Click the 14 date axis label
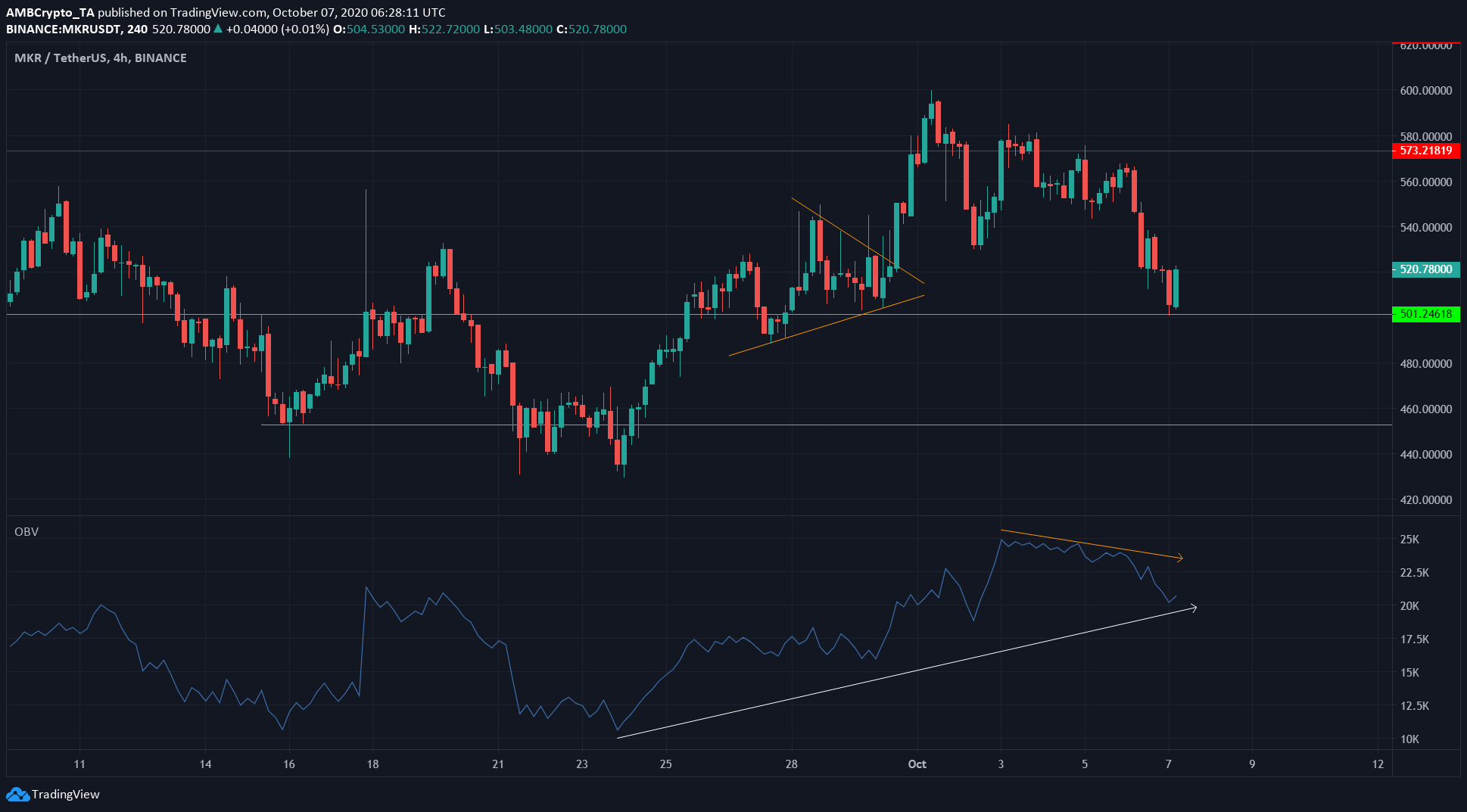 [x=205, y=764]
